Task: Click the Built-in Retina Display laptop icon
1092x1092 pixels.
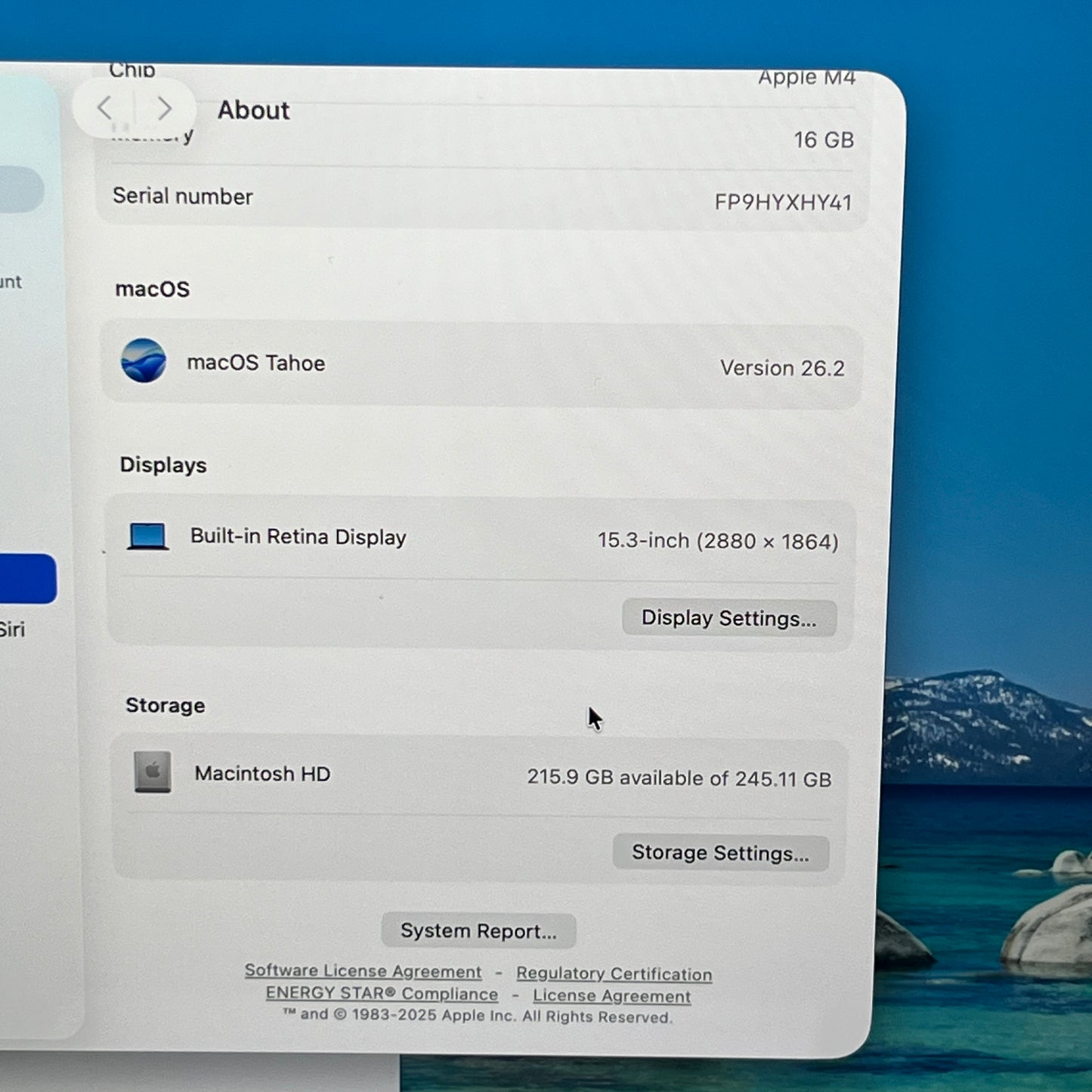Action: [148, 537]
